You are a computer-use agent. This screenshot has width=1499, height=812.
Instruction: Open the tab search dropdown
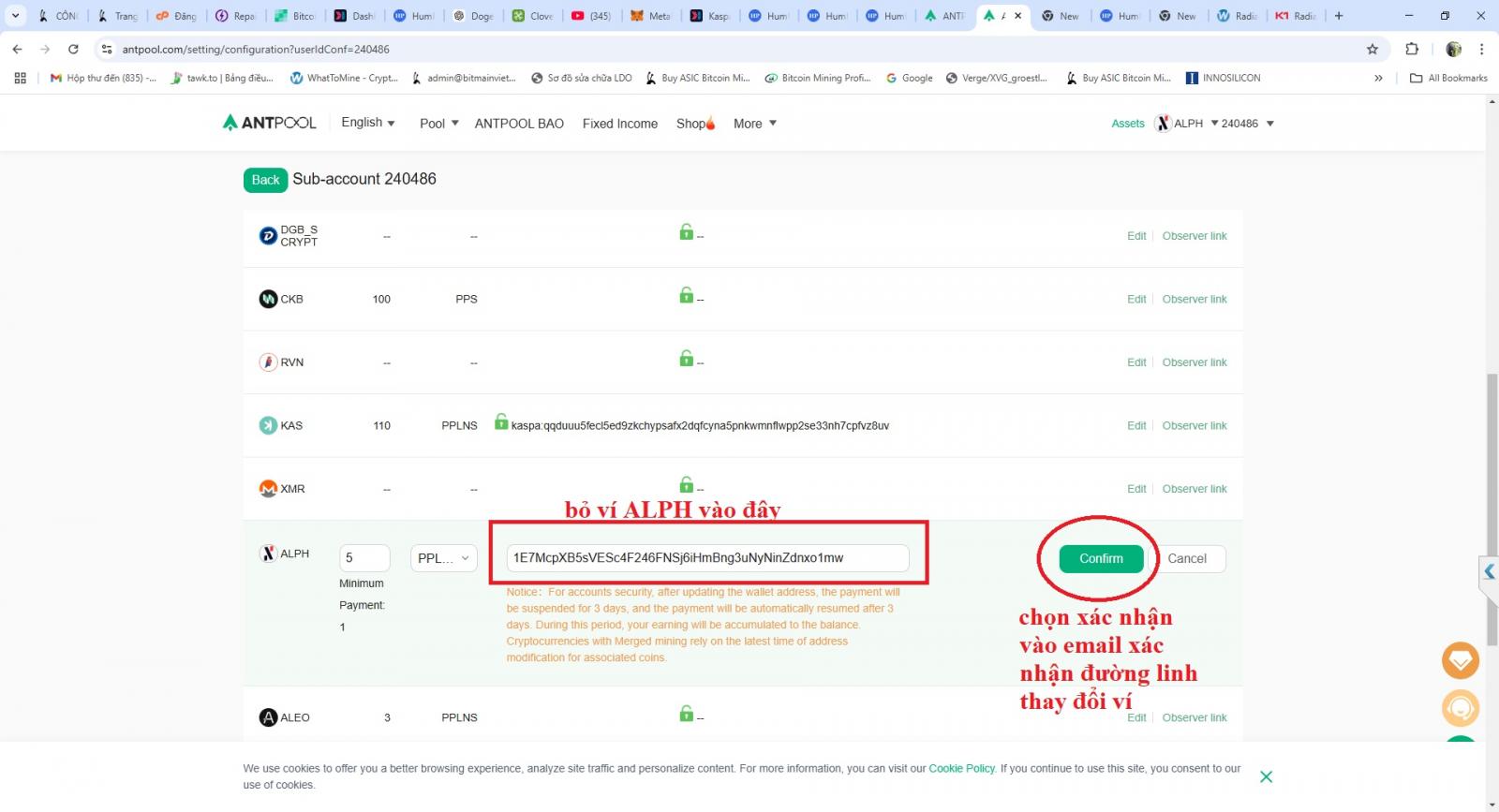click(16, 16)
